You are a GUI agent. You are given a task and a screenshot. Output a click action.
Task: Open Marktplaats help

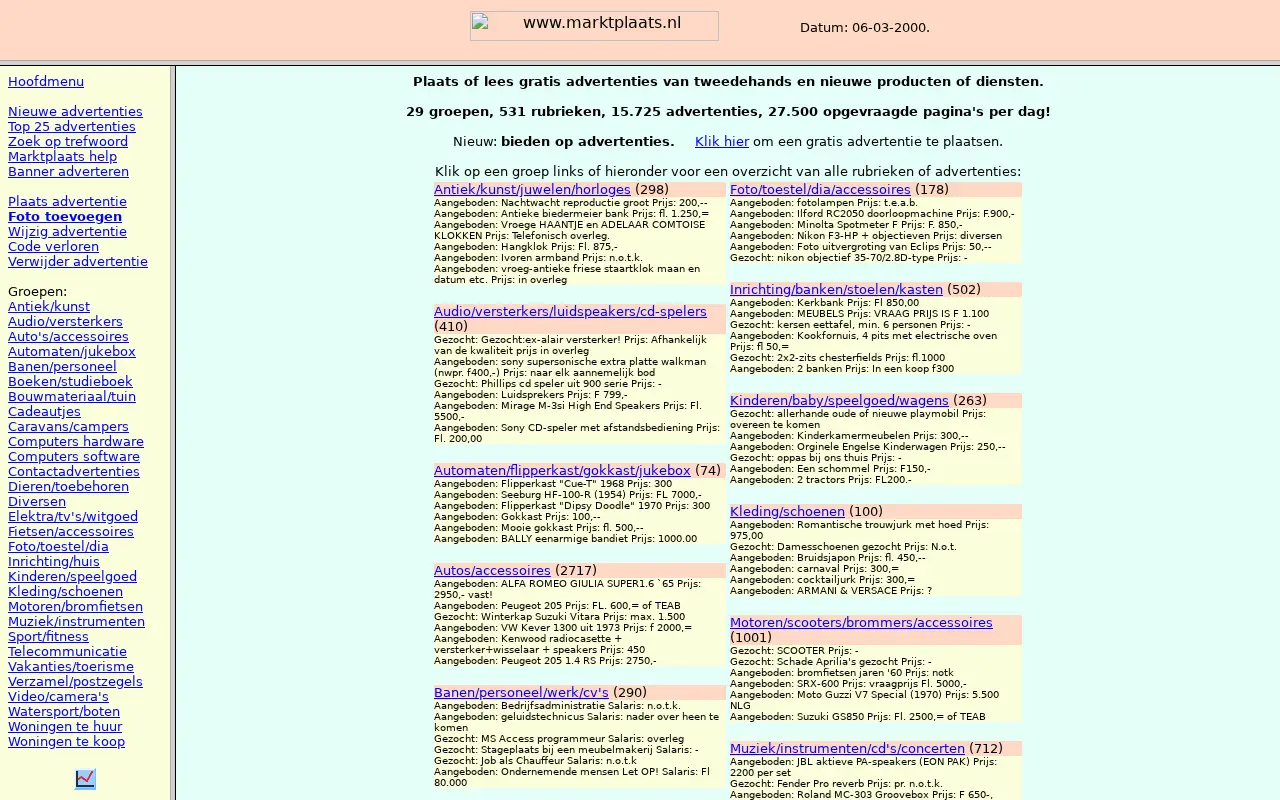tap(62, 156)
